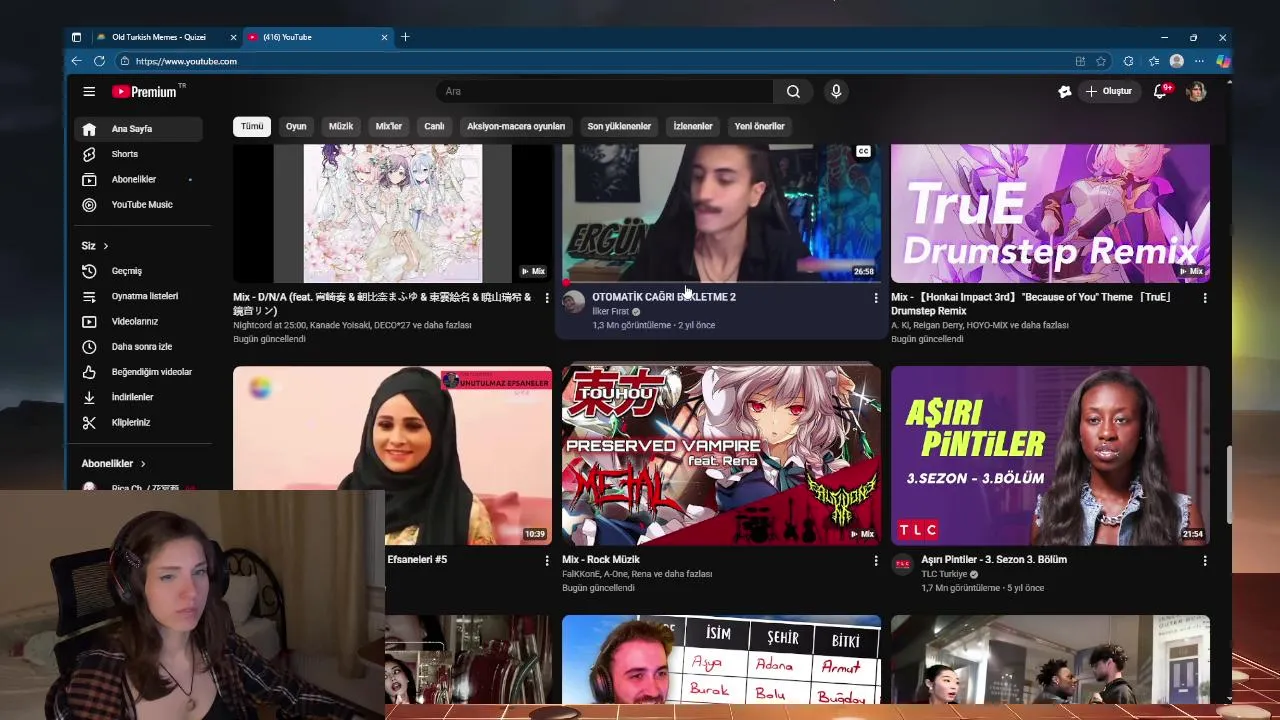Open Shorts from the sidebar
The image size is (1280, 720).
(x=138, y=154)
